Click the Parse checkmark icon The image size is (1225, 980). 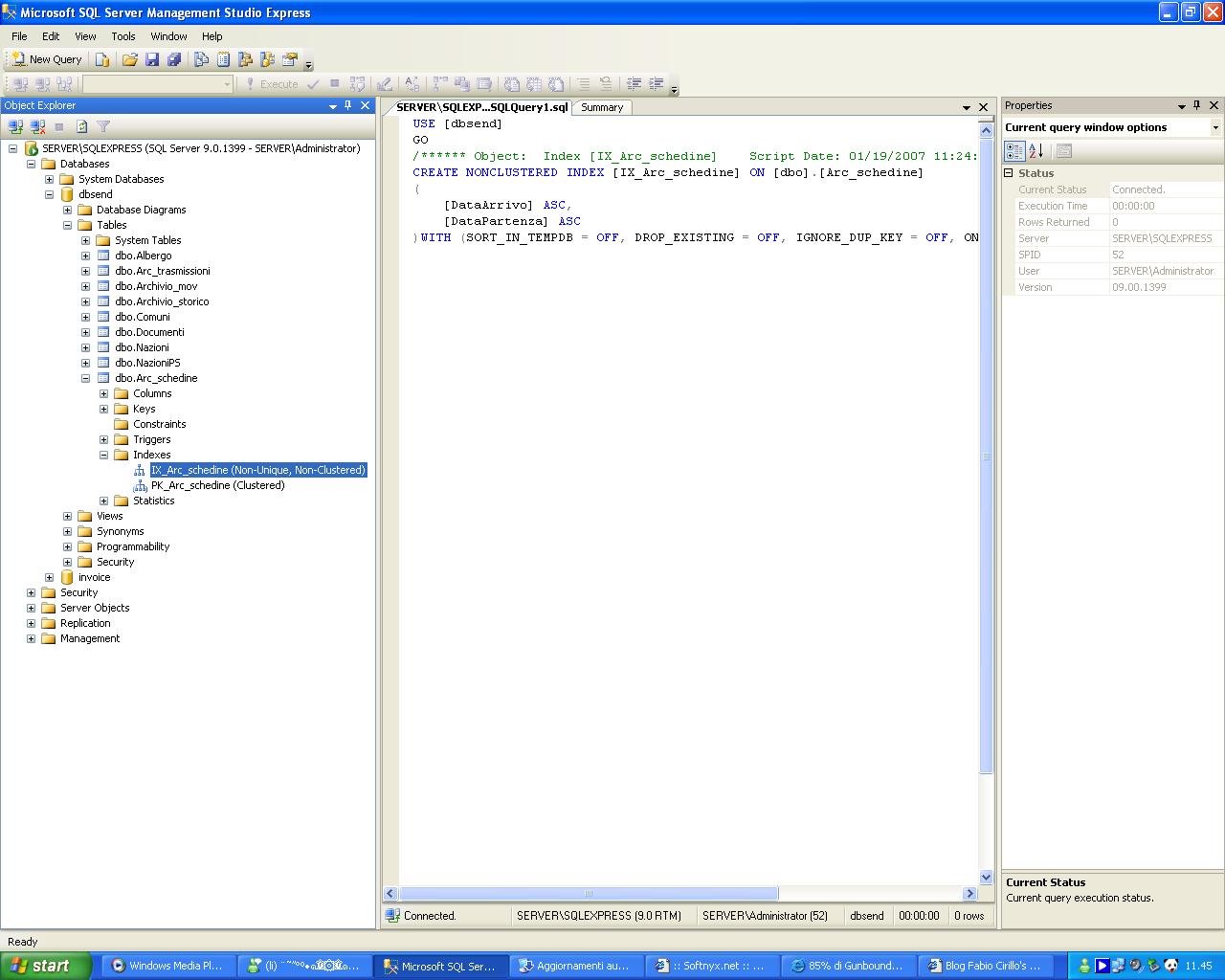(313, 84)
